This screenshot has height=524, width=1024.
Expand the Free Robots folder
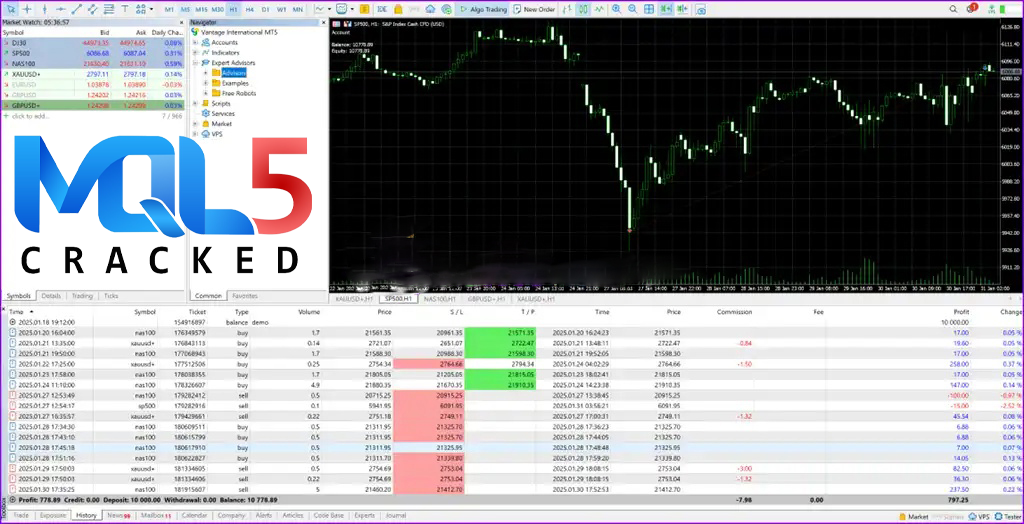206,93
